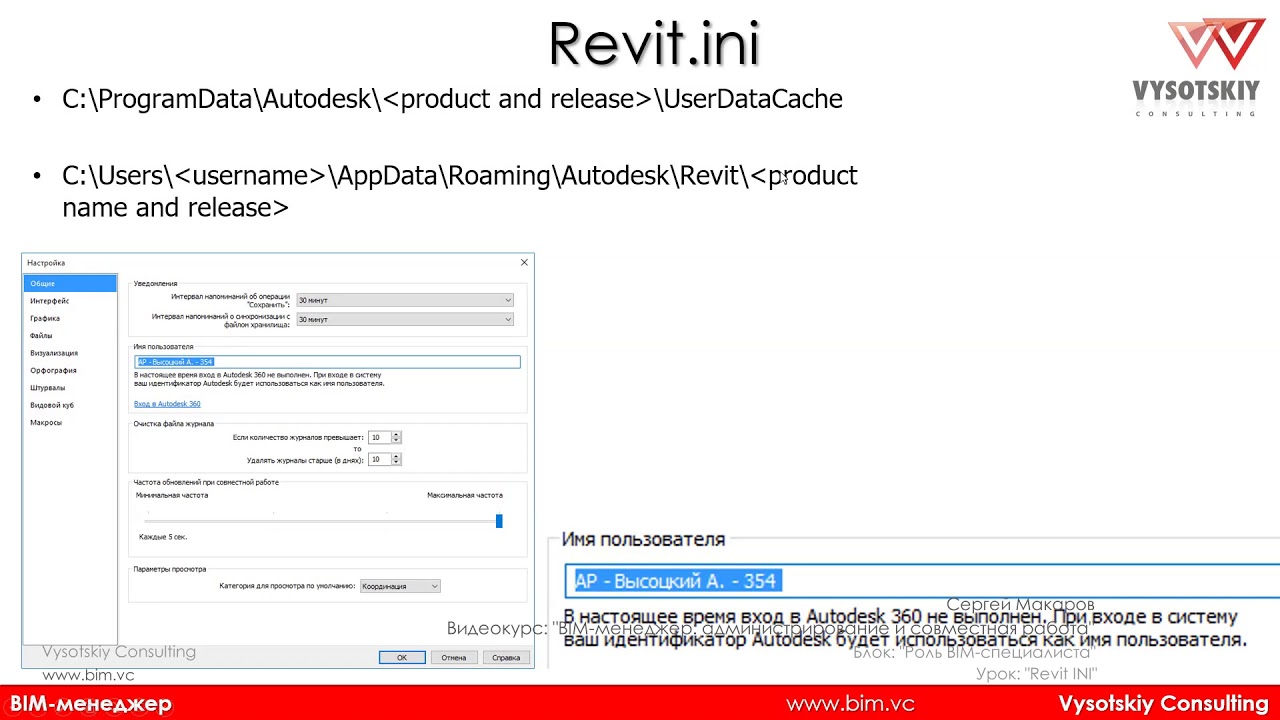Image resolution: width=1280 pixels, height=720 pixels.
Task: Click the BIM-менеджер footer label
Action: [x=91, y=704]
